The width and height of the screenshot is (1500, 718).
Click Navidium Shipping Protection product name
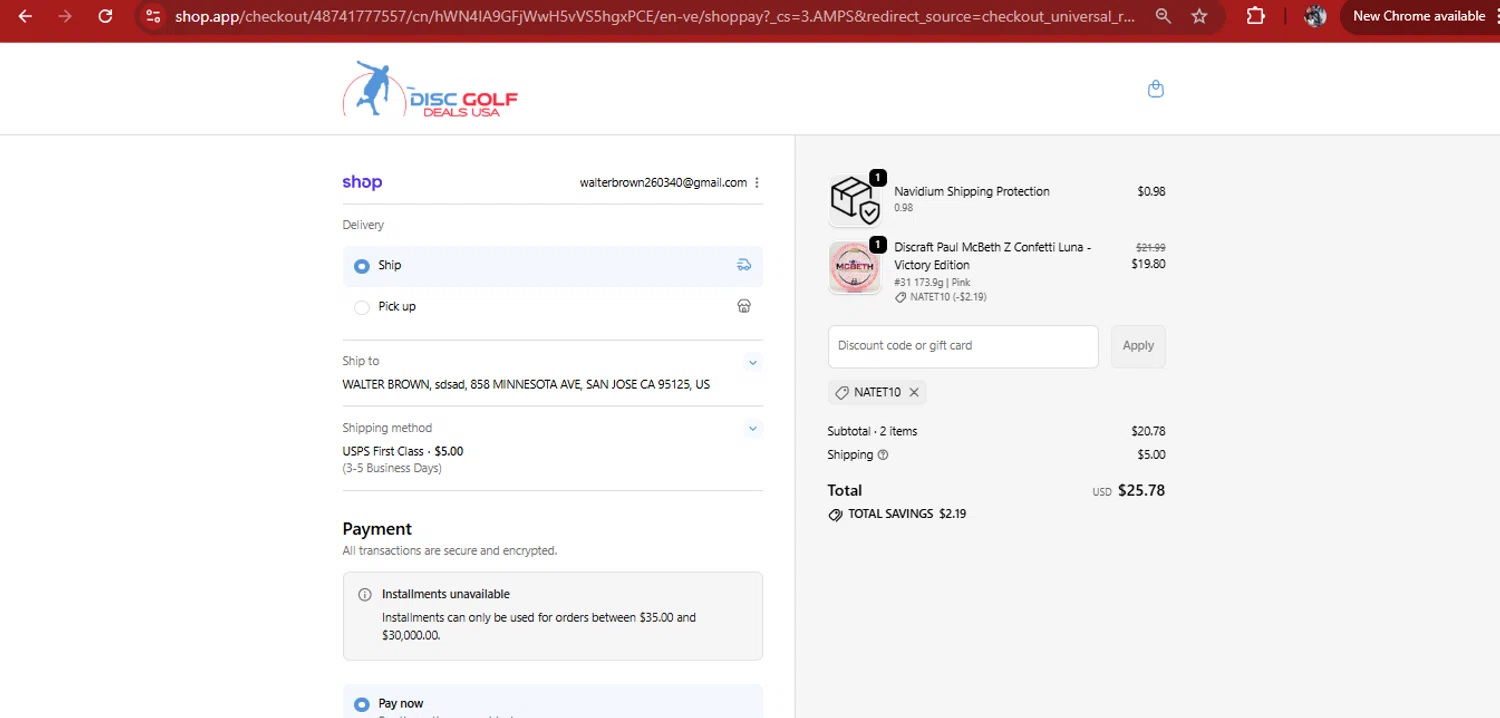click(972, 191)
